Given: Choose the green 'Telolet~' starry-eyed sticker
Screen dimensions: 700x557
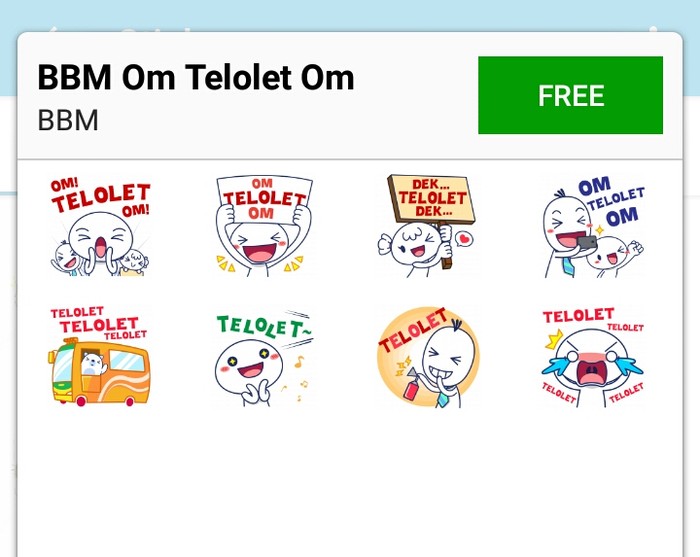Looking at the screenshot, I should click(264, 357).
